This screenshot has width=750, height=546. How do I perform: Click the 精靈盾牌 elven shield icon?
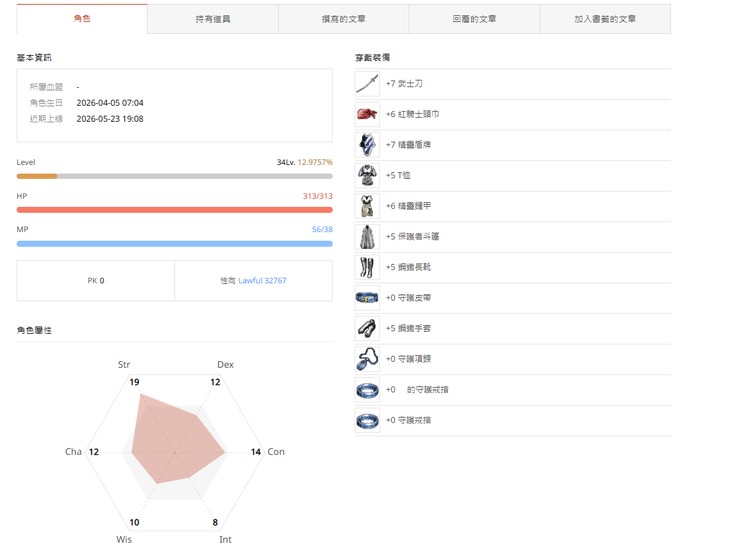[367, 145]
